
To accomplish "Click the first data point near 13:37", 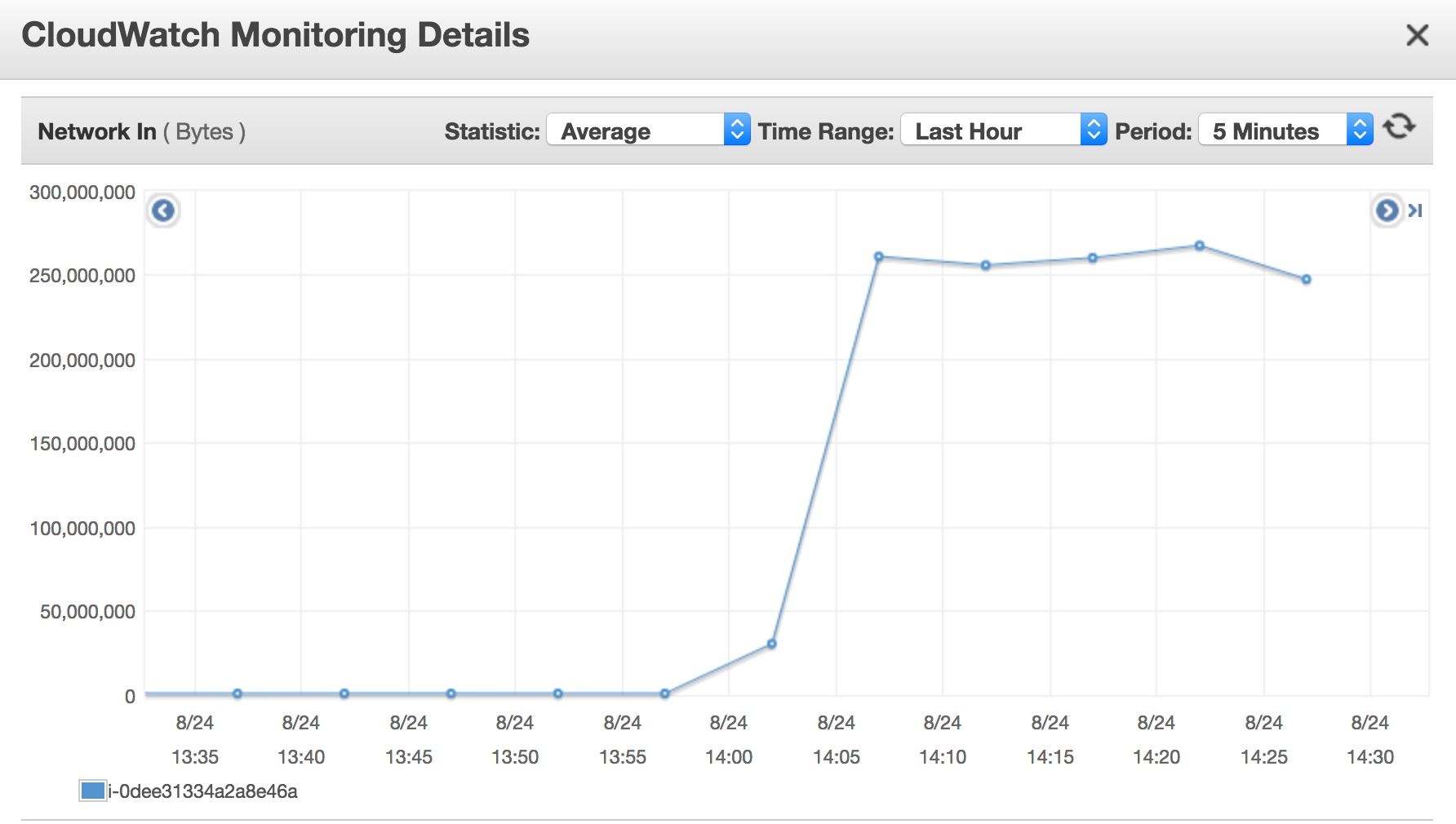I will pos(237,693).
